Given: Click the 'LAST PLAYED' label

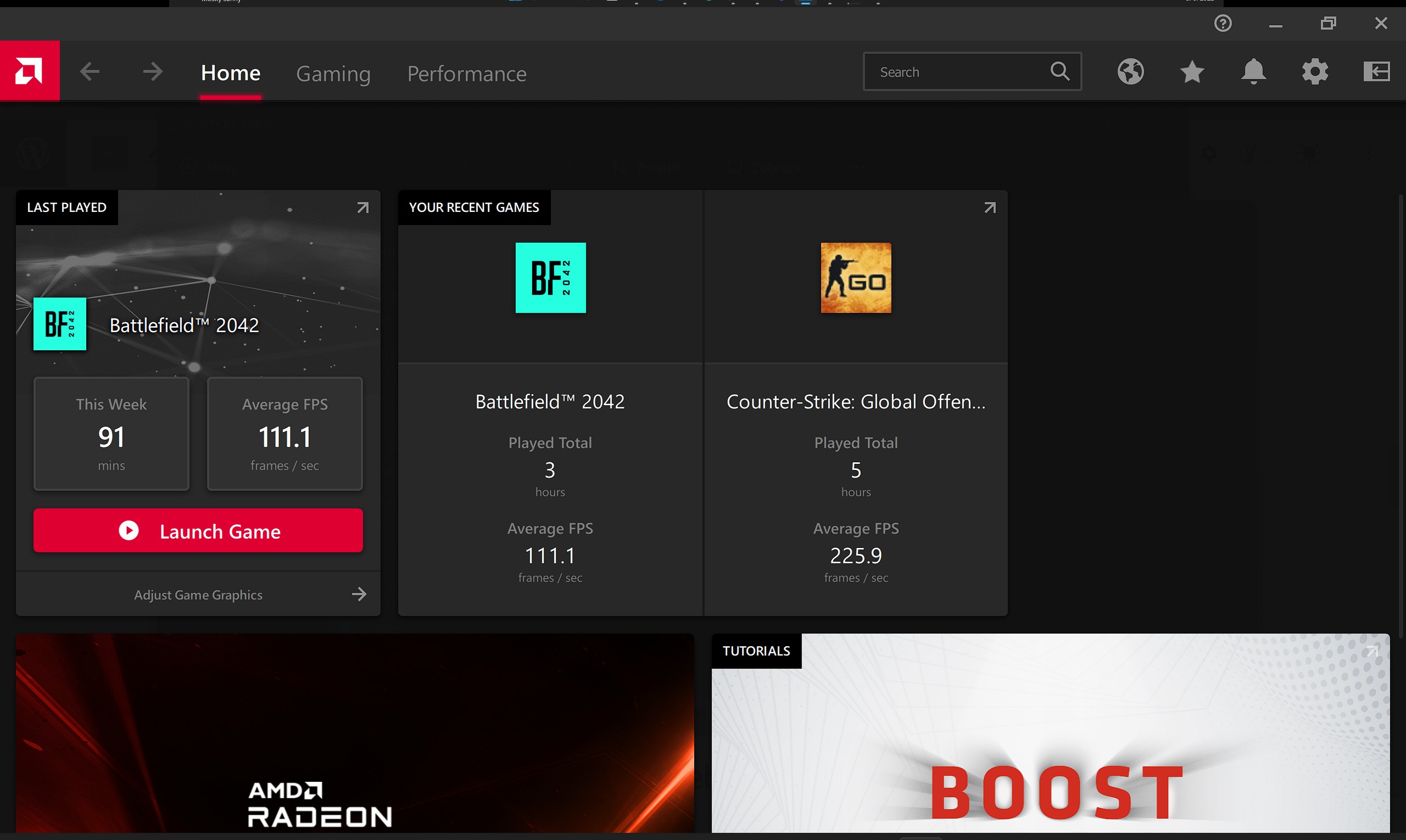Looking at the screenshot, I should (x=67, y=207).
